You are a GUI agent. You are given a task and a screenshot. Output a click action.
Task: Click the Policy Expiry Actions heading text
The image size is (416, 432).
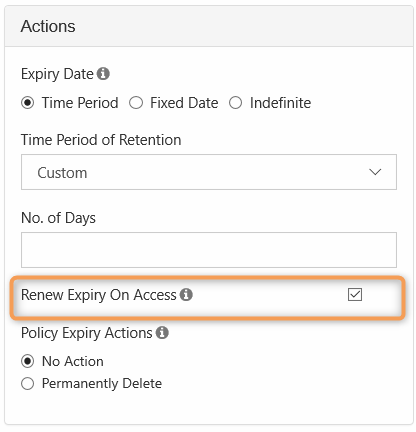86,333
